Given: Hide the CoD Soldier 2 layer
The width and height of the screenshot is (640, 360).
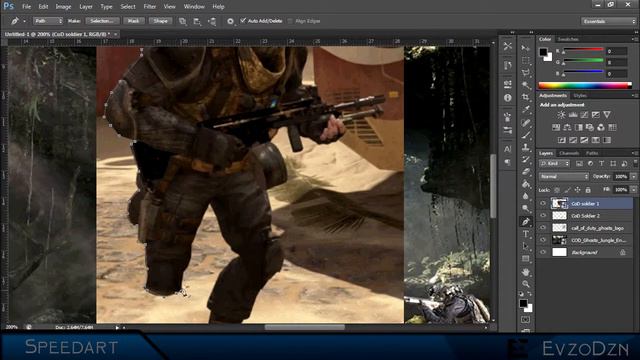Looking at the screenshot, I should click(543, 216).
